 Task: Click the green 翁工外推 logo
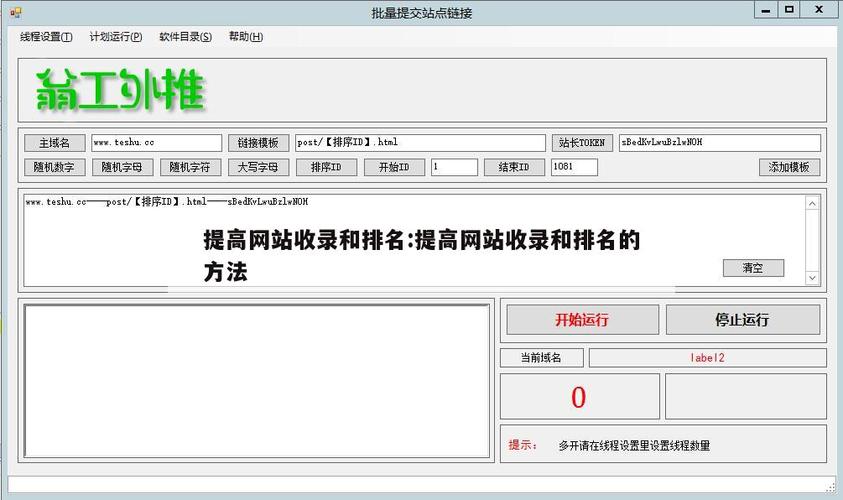(120, 90)
